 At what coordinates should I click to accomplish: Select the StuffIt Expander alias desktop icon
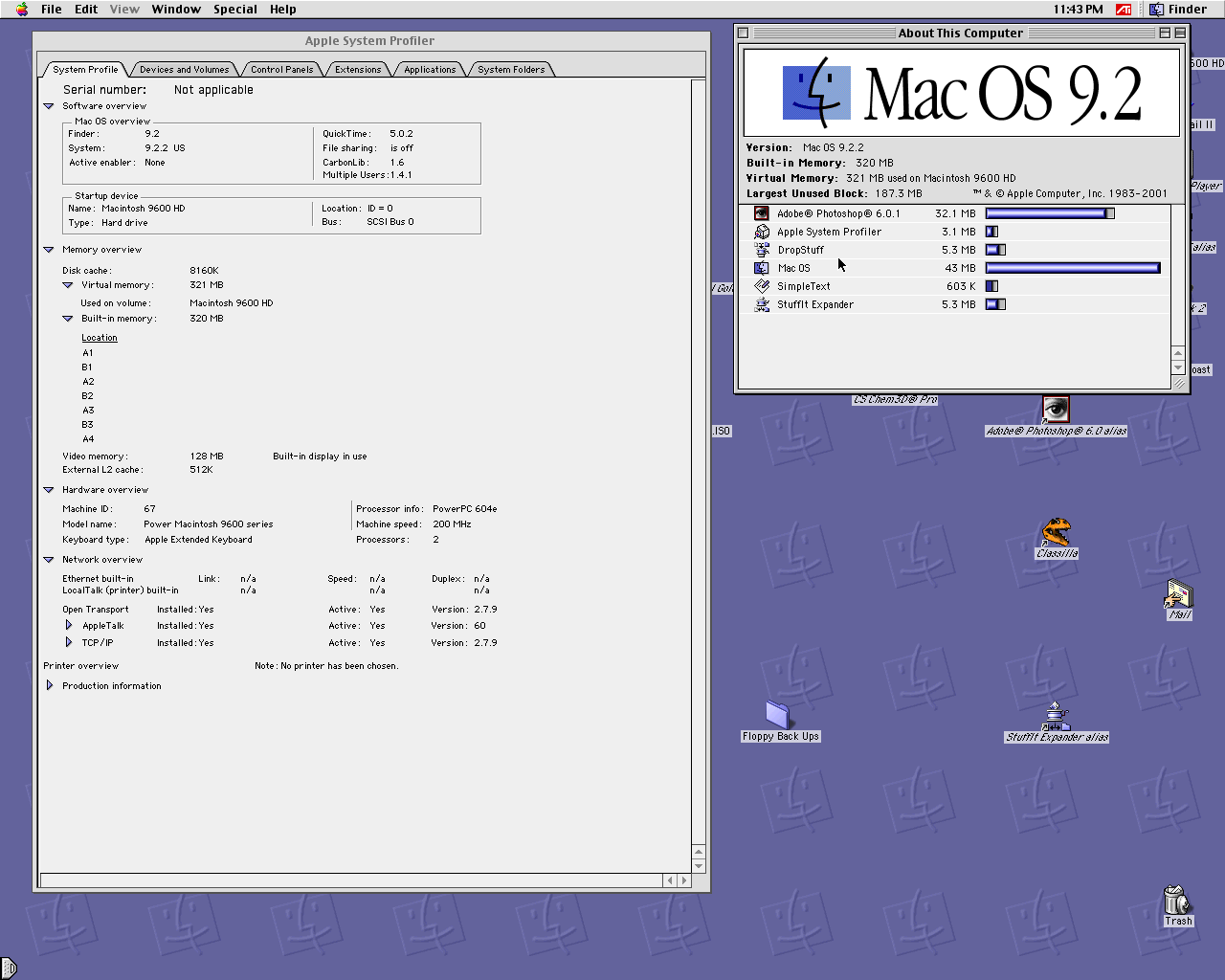point(1057,715)
